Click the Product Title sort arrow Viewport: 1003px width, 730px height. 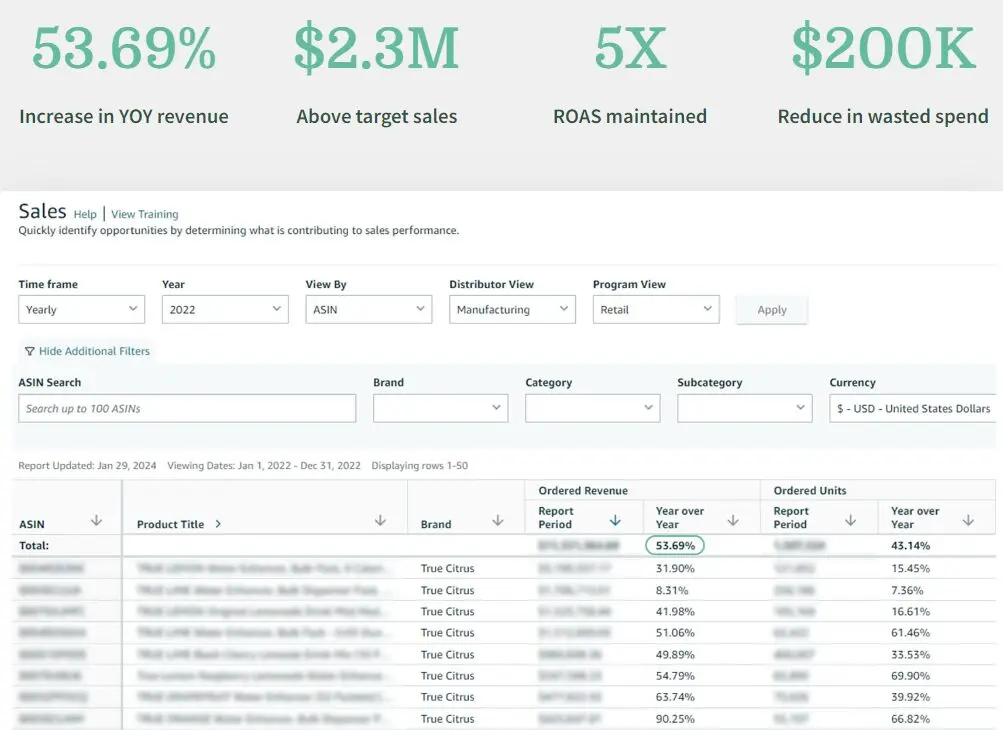[x=380, y=520]
